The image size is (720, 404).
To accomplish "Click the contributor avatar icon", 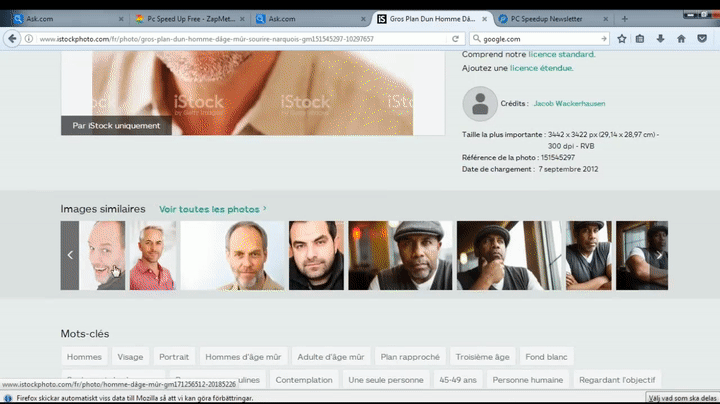I will click(480, 103).
